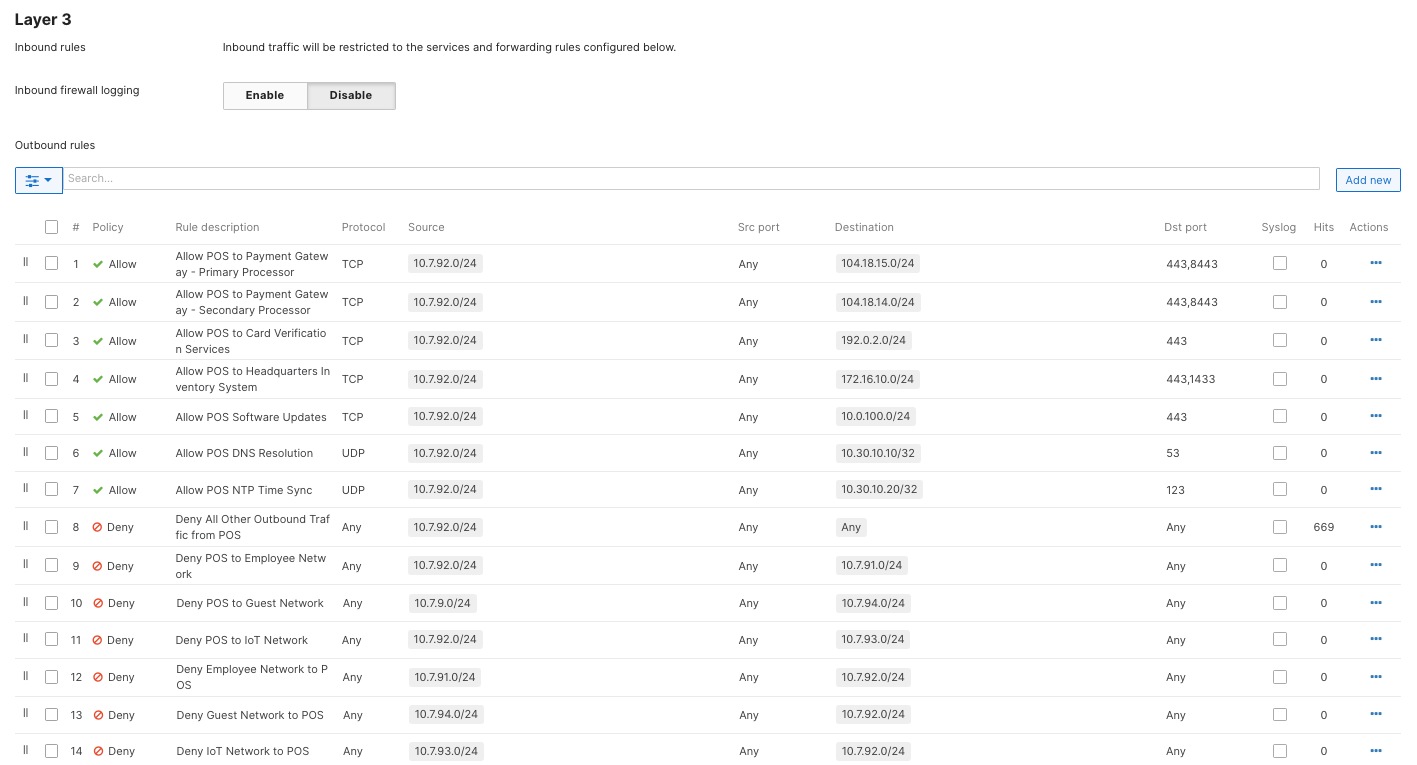
Task: Open the filter options icon above the rules table
Action: [31, 180]
